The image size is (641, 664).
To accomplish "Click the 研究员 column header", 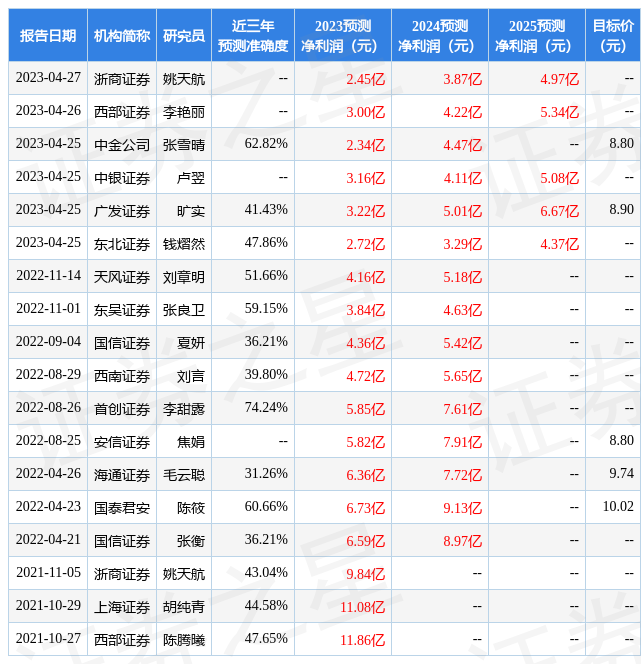I will pos(184,36).
